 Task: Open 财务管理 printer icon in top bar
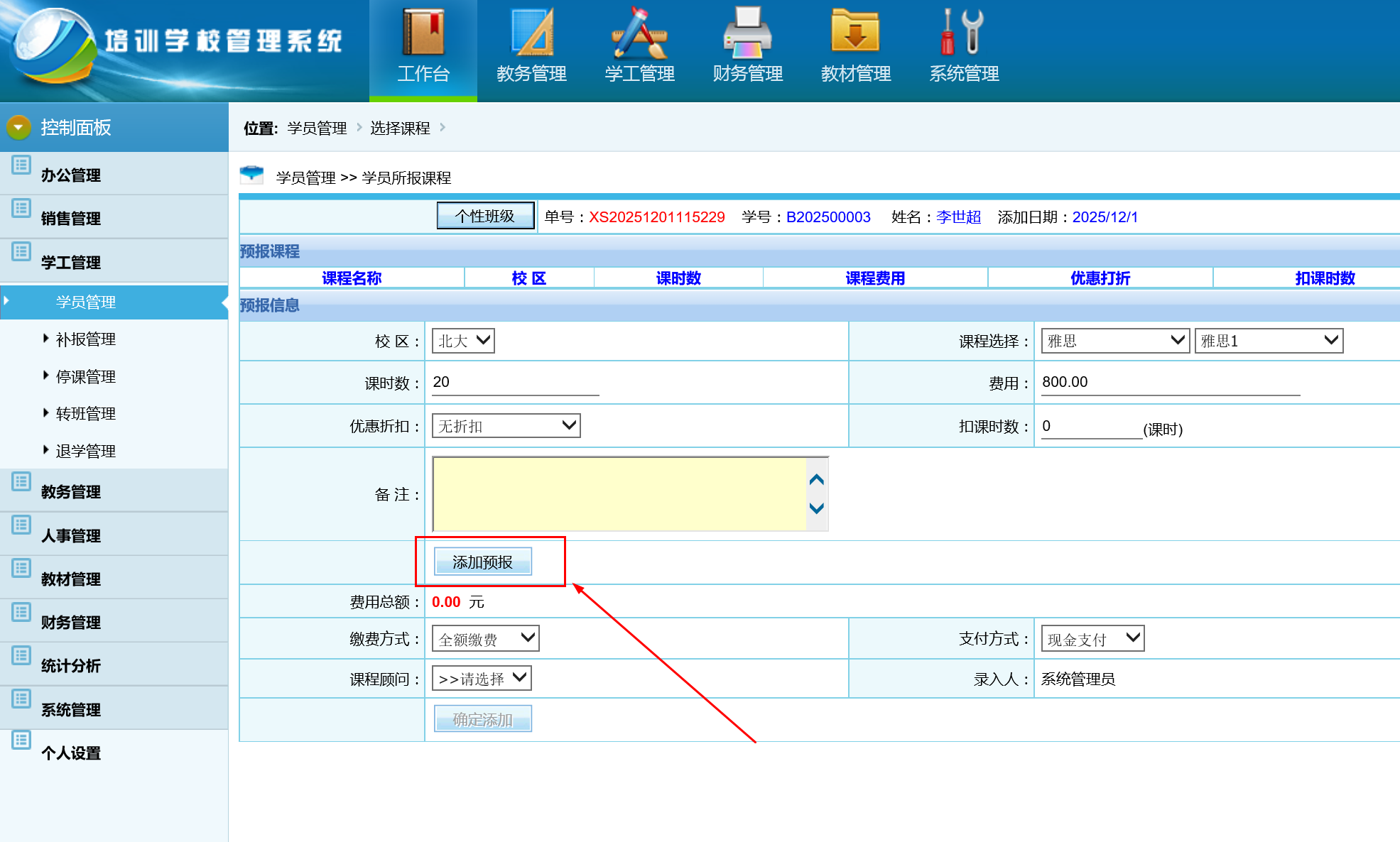click(747, 32)
